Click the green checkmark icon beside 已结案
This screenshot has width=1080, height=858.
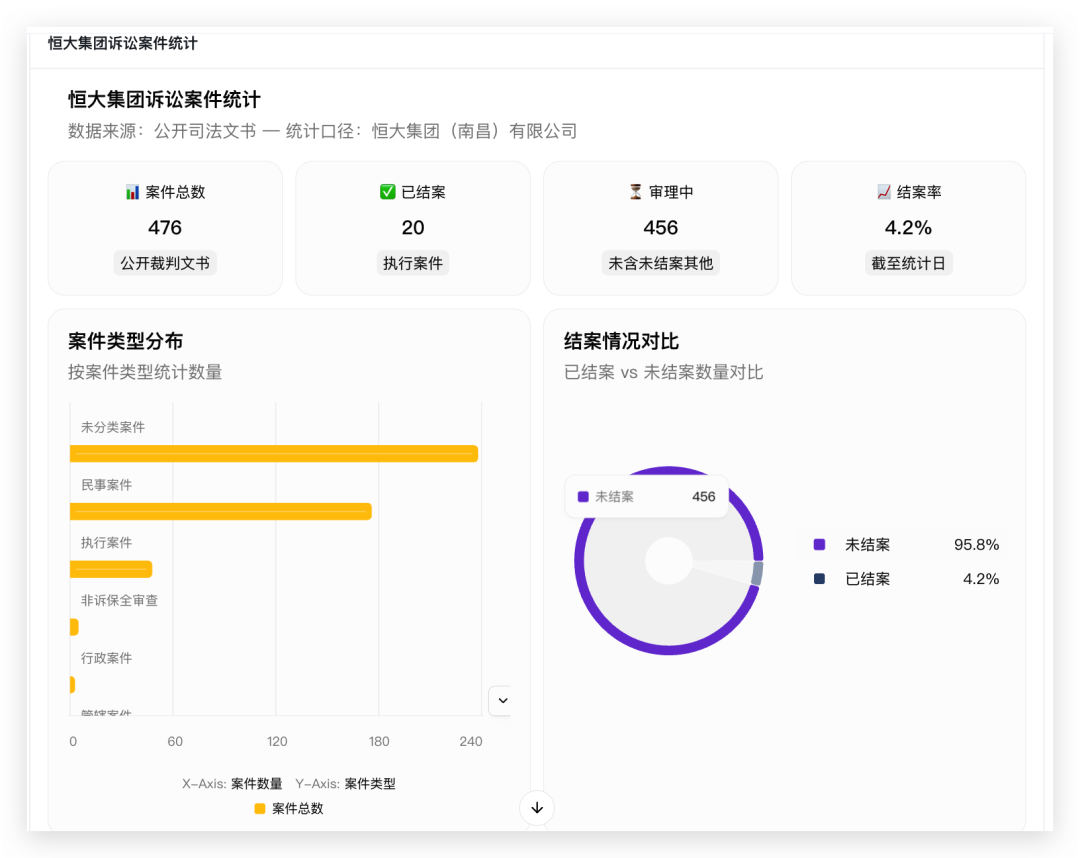pos(387,192)
